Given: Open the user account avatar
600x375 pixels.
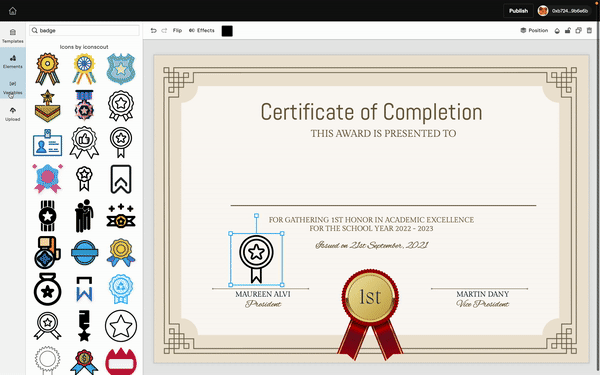Looking at the screenshot, I should point(543,11).
